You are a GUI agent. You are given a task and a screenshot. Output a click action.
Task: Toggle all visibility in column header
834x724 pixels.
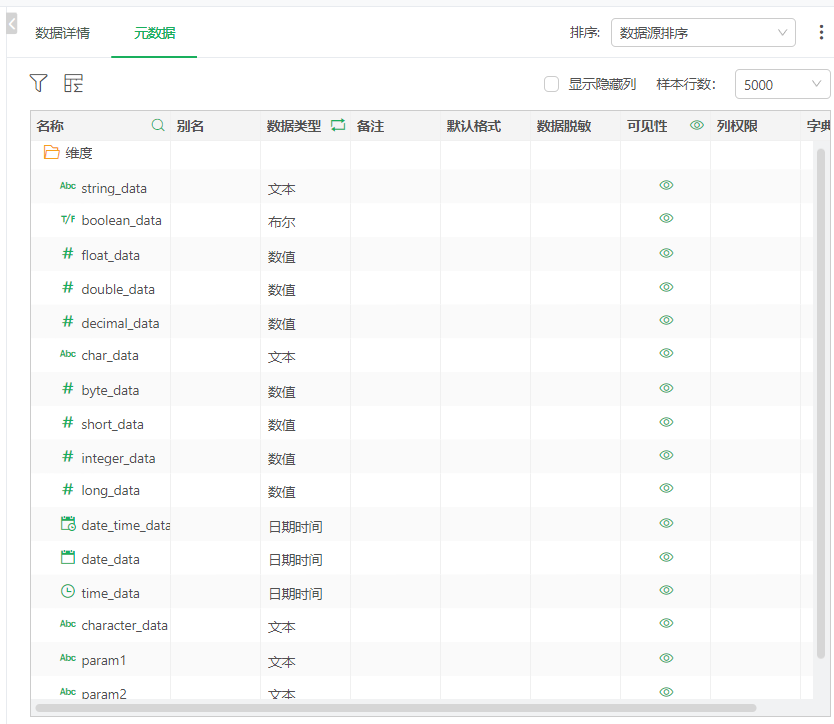pos(697,125)
